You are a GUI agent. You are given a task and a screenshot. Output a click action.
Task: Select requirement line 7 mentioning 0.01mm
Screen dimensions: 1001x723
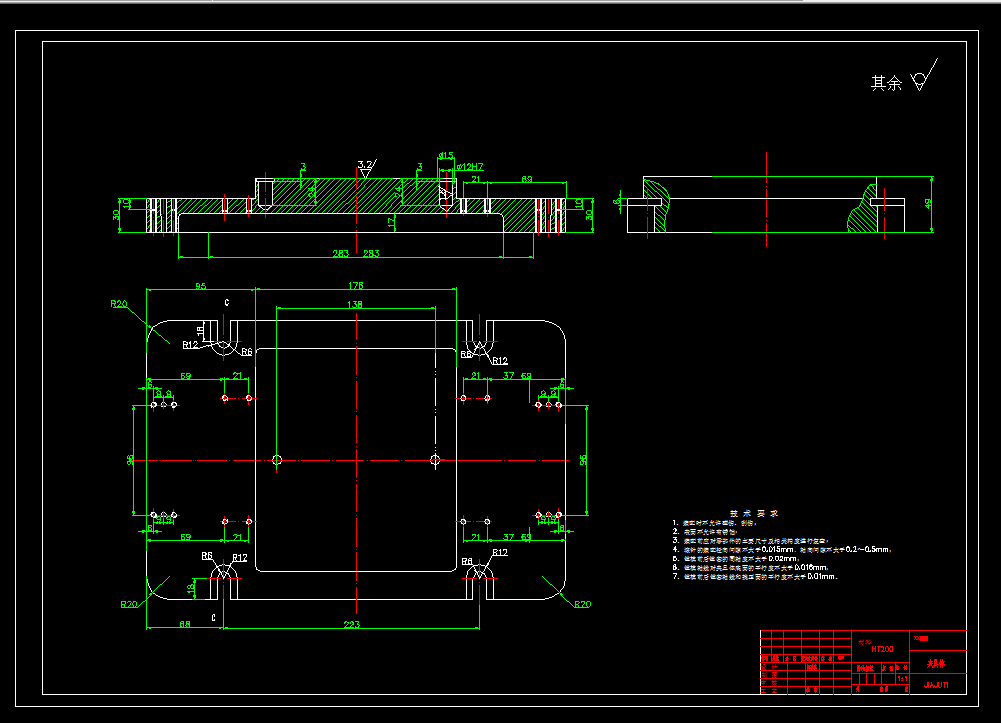coord(755,576)
